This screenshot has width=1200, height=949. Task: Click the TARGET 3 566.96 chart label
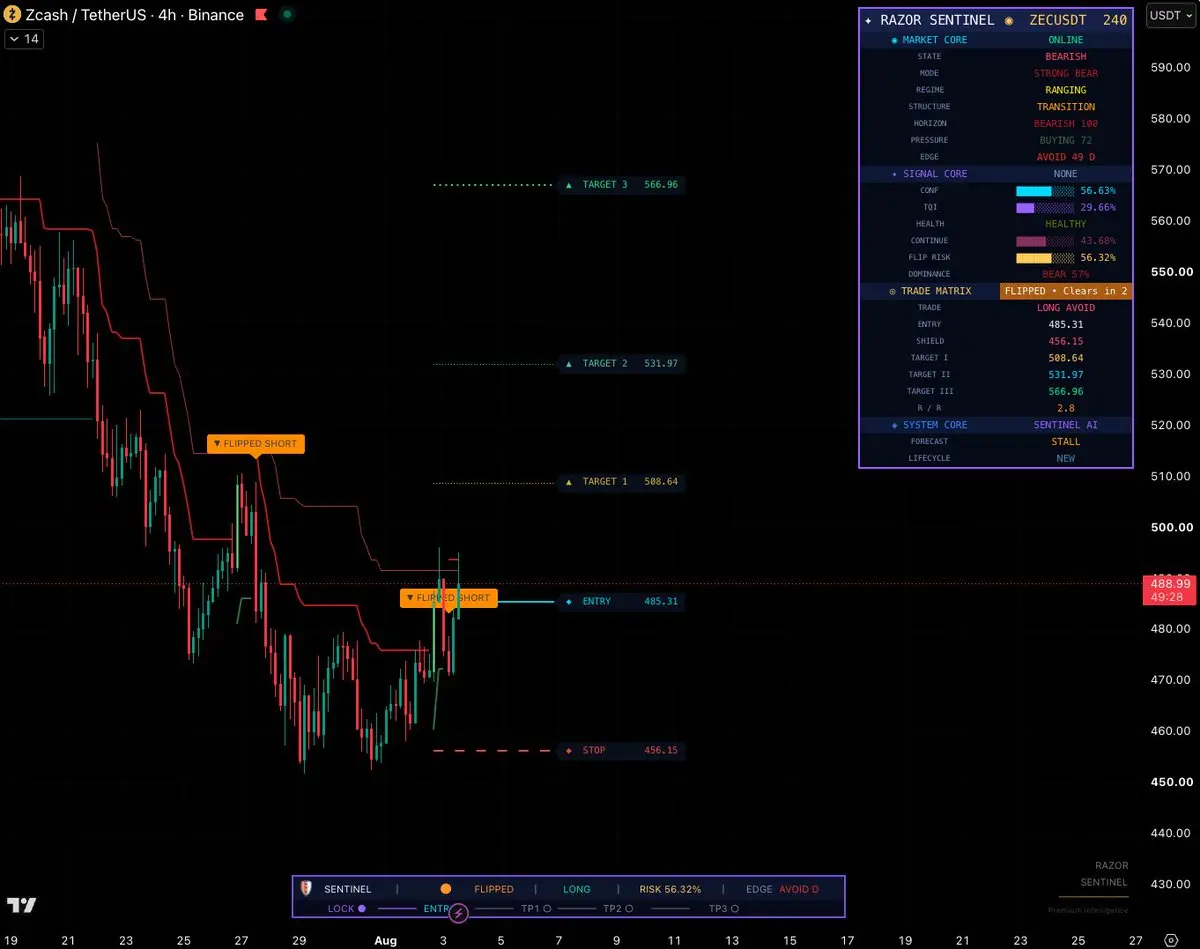pos(621,185)
